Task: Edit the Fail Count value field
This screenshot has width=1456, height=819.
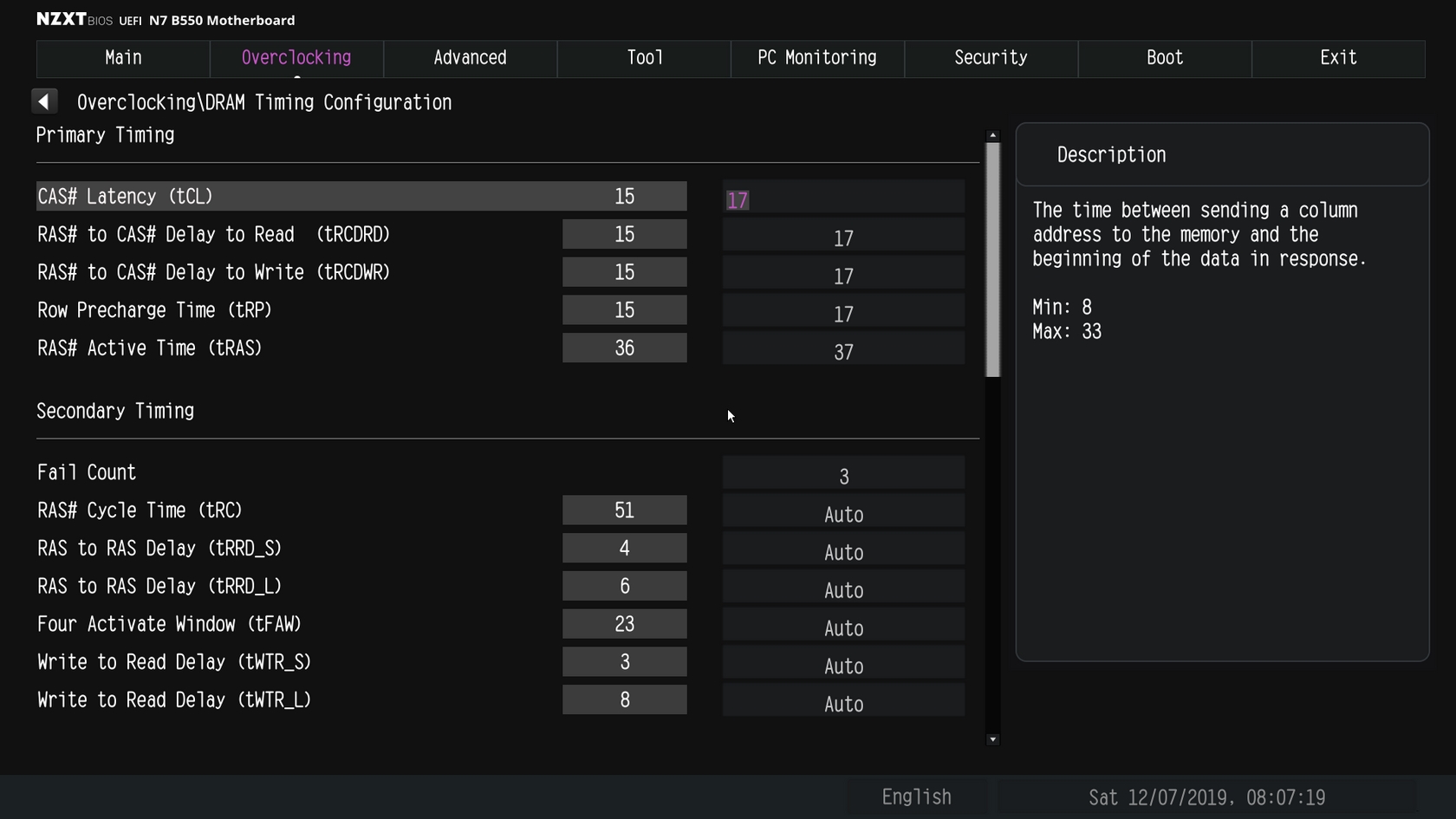Action: [843, 474]
